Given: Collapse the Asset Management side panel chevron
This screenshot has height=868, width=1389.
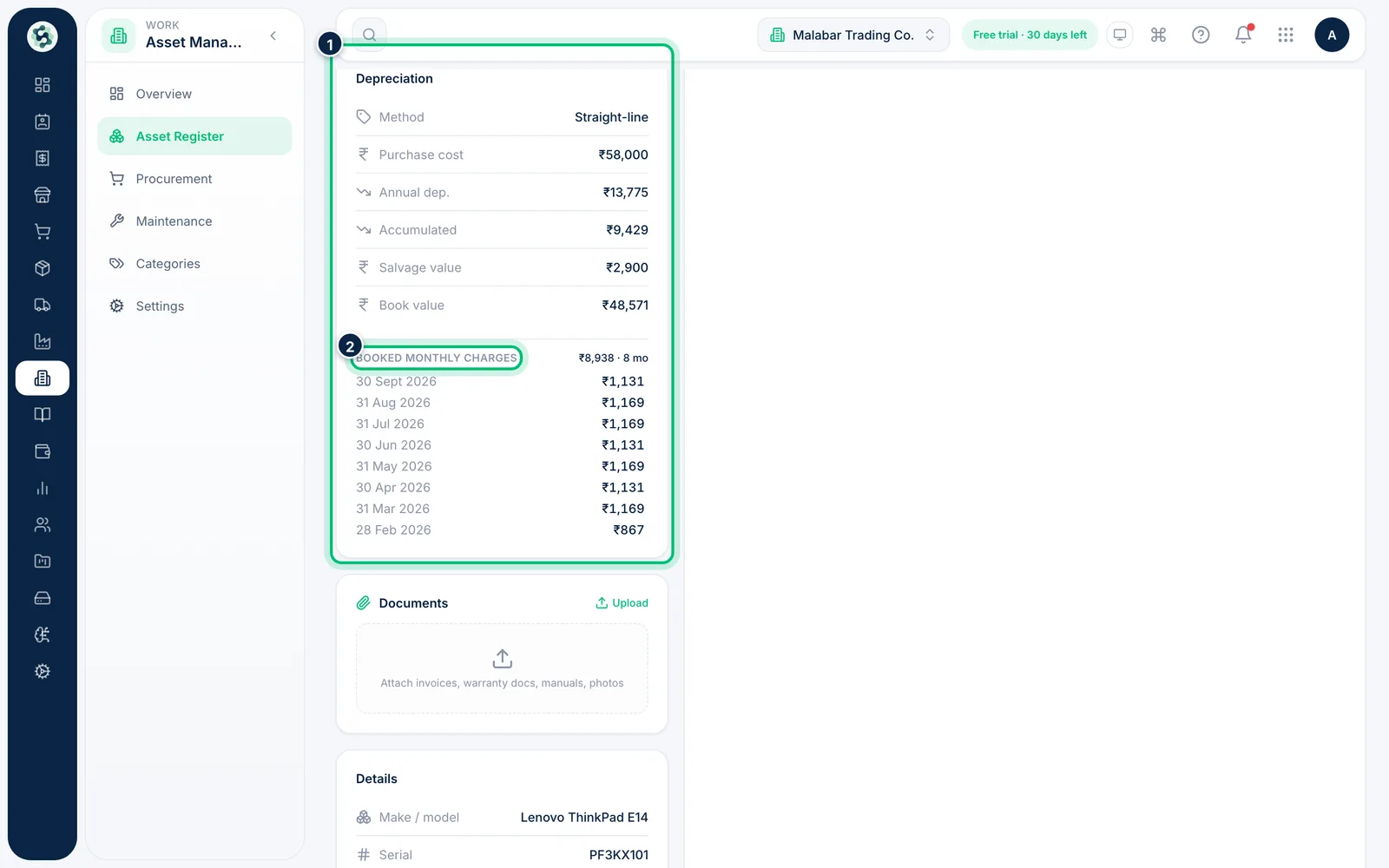Looking at the screenshot, I should (273, 36).
